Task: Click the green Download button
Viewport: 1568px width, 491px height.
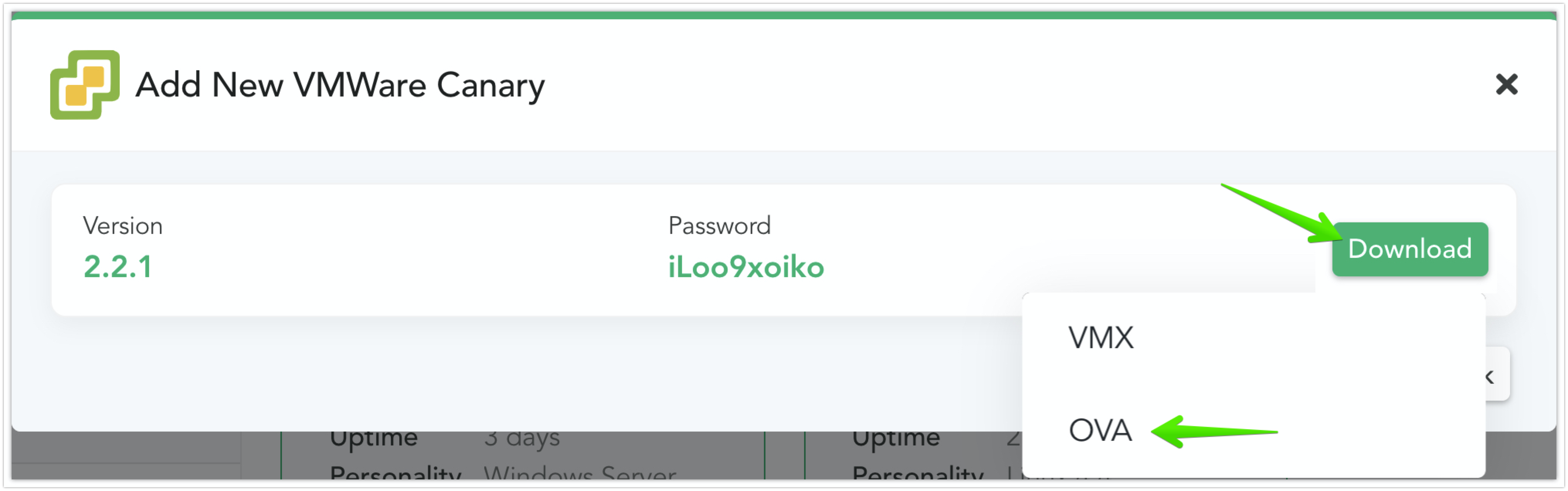Action: click(1410, 249)
